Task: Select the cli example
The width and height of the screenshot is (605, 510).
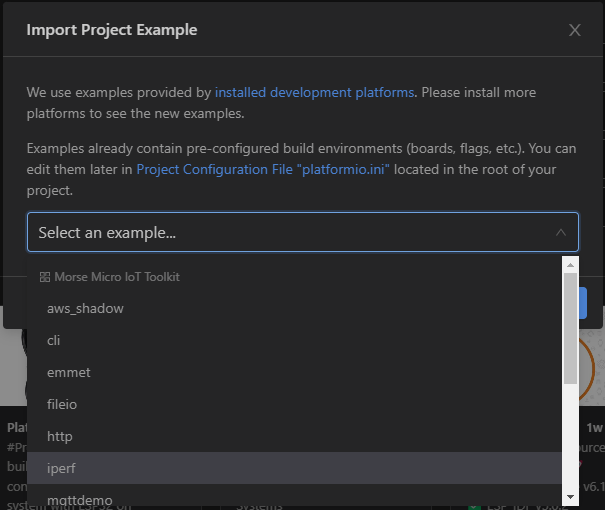Action: [x=54, y=340]
